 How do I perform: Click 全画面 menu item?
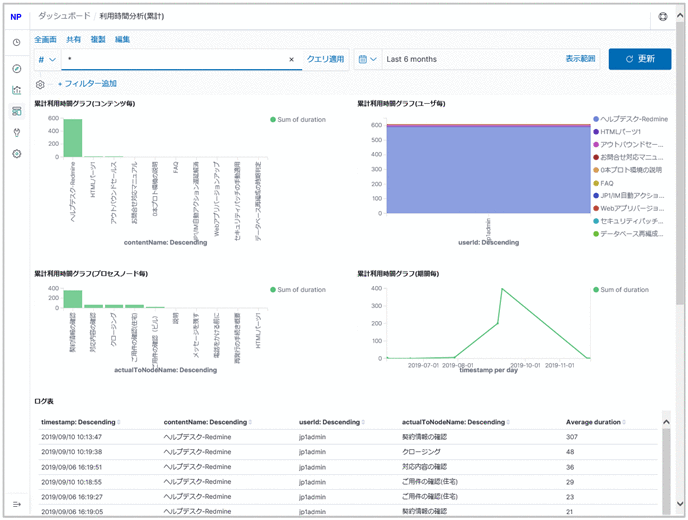(45, 39)
